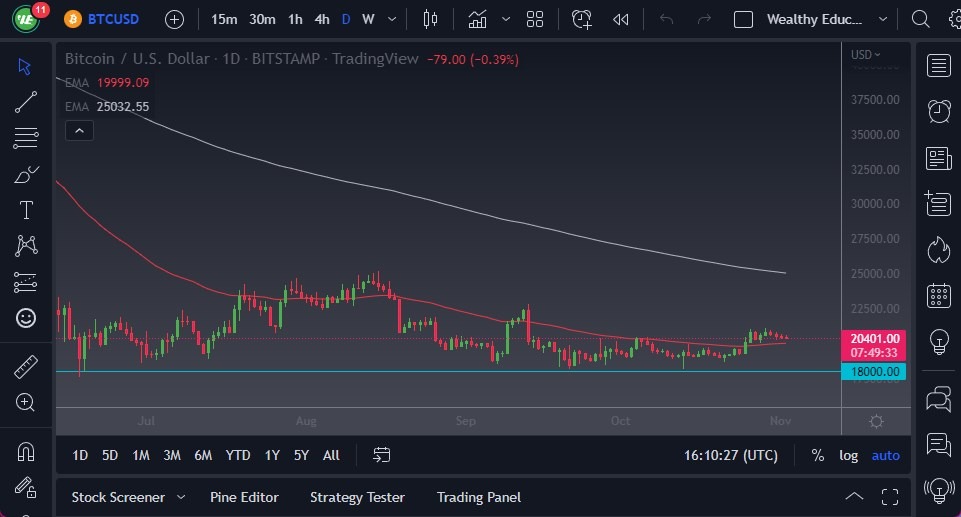Select the weekly W timeframe

tap(368, 20)
